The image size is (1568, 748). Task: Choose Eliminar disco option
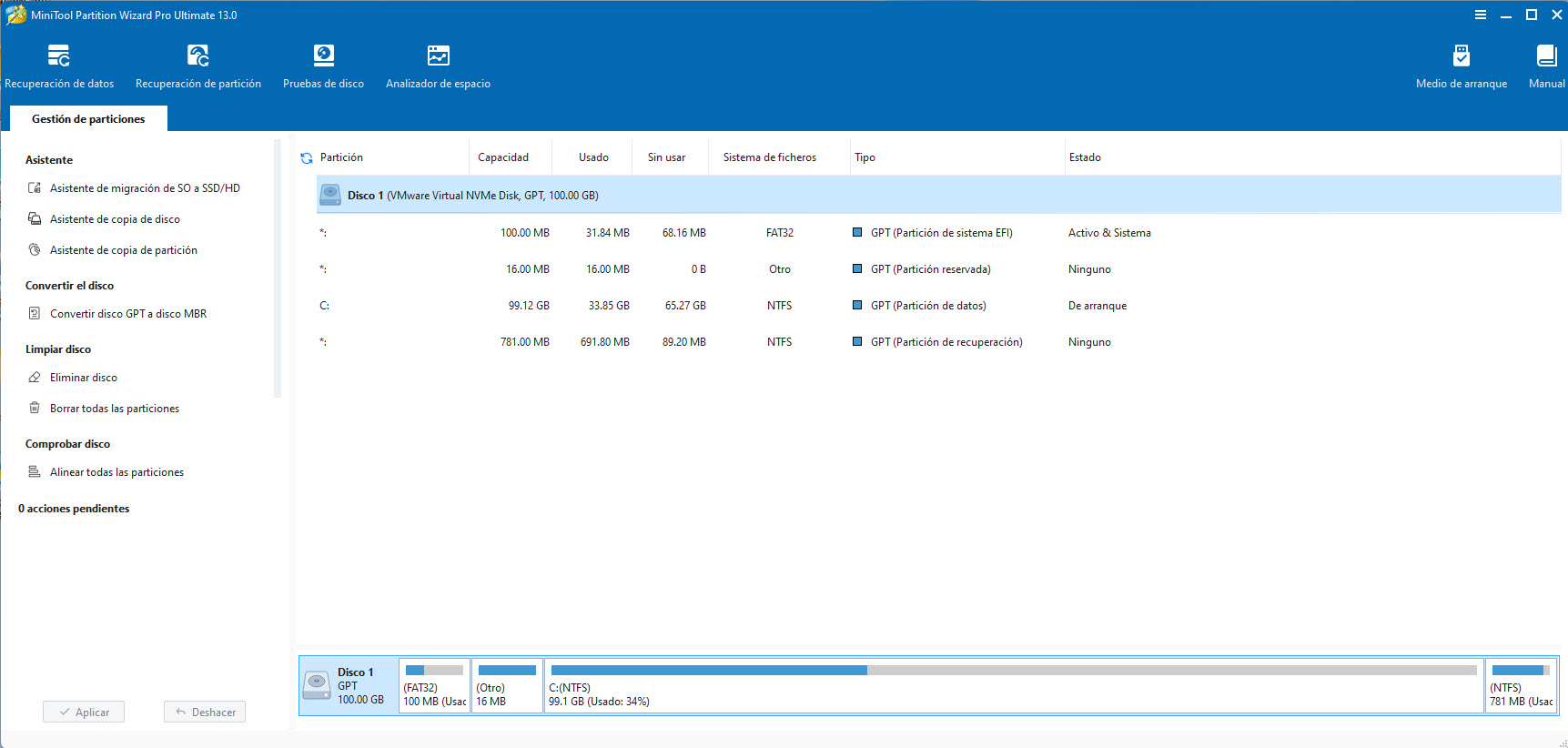pyautogui.click(x=84, y=378)
